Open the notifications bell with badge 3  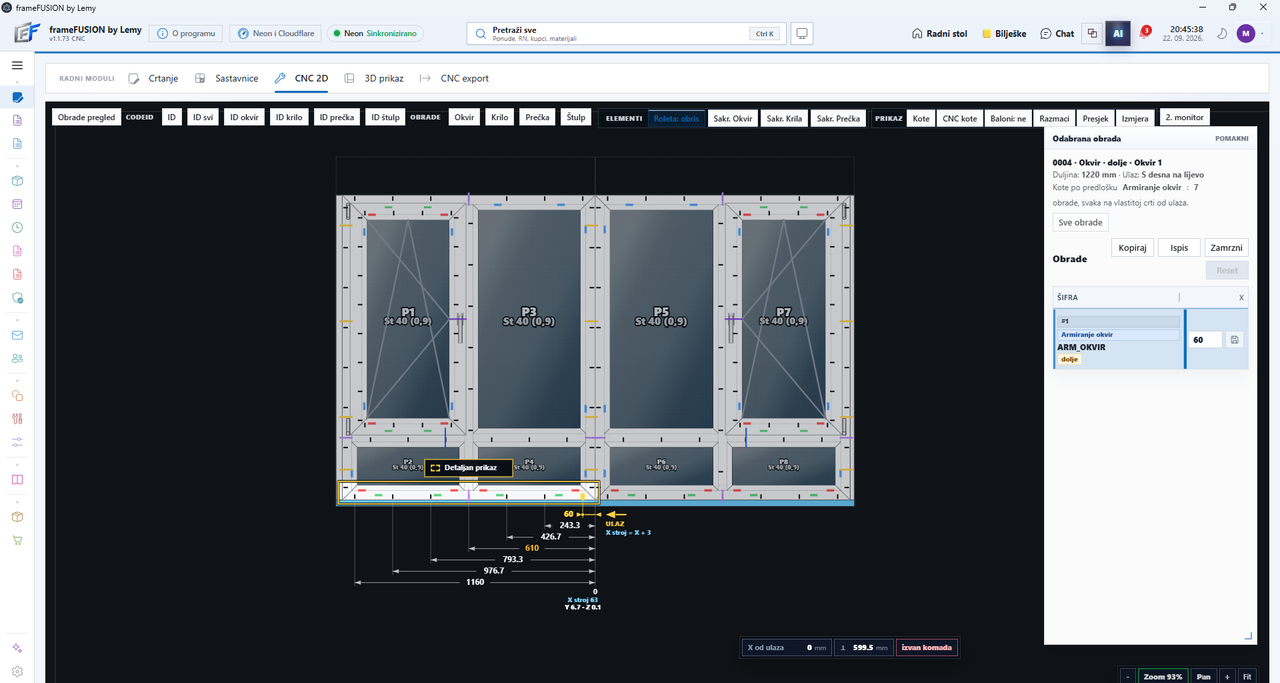point(1145,33)
